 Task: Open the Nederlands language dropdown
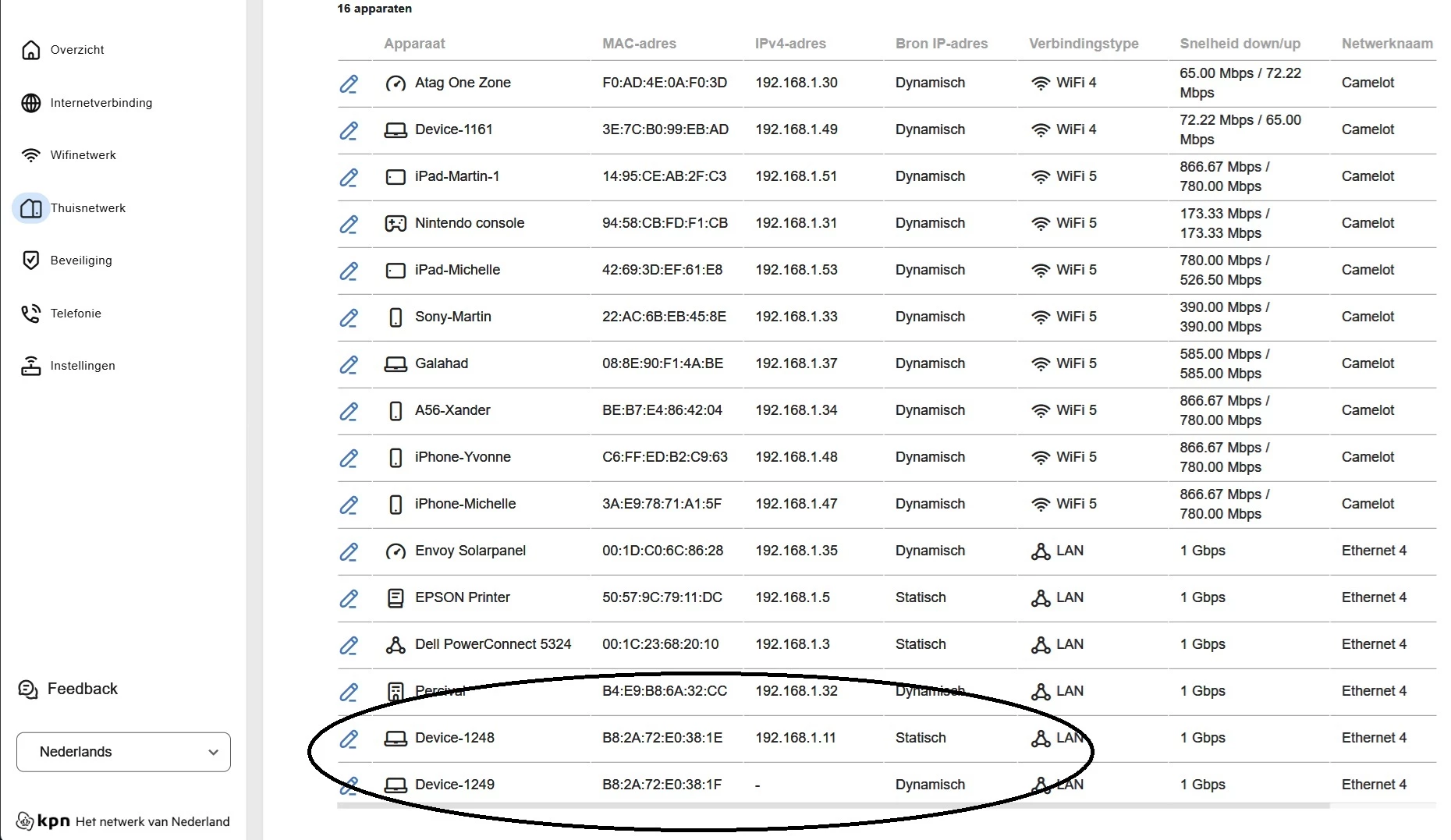[123, 752]
